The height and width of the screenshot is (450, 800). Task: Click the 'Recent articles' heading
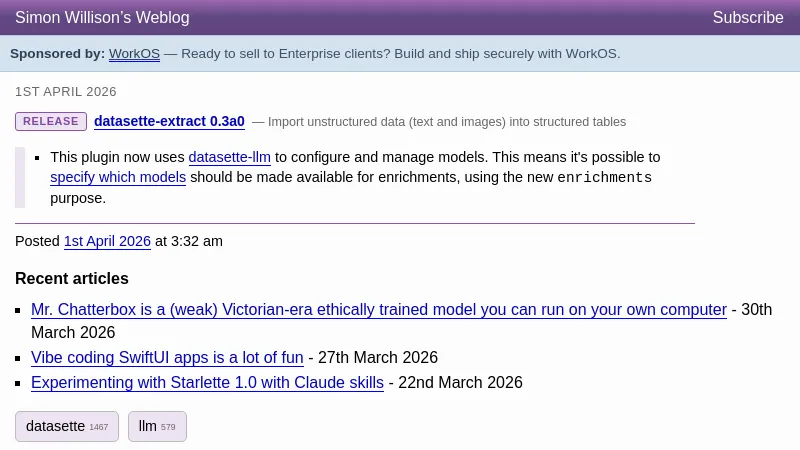click(x=72, y=279)
